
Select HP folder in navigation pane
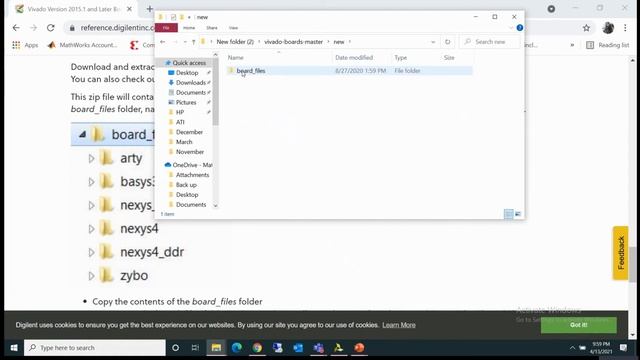pyautogui.click(x=180, y=112)
